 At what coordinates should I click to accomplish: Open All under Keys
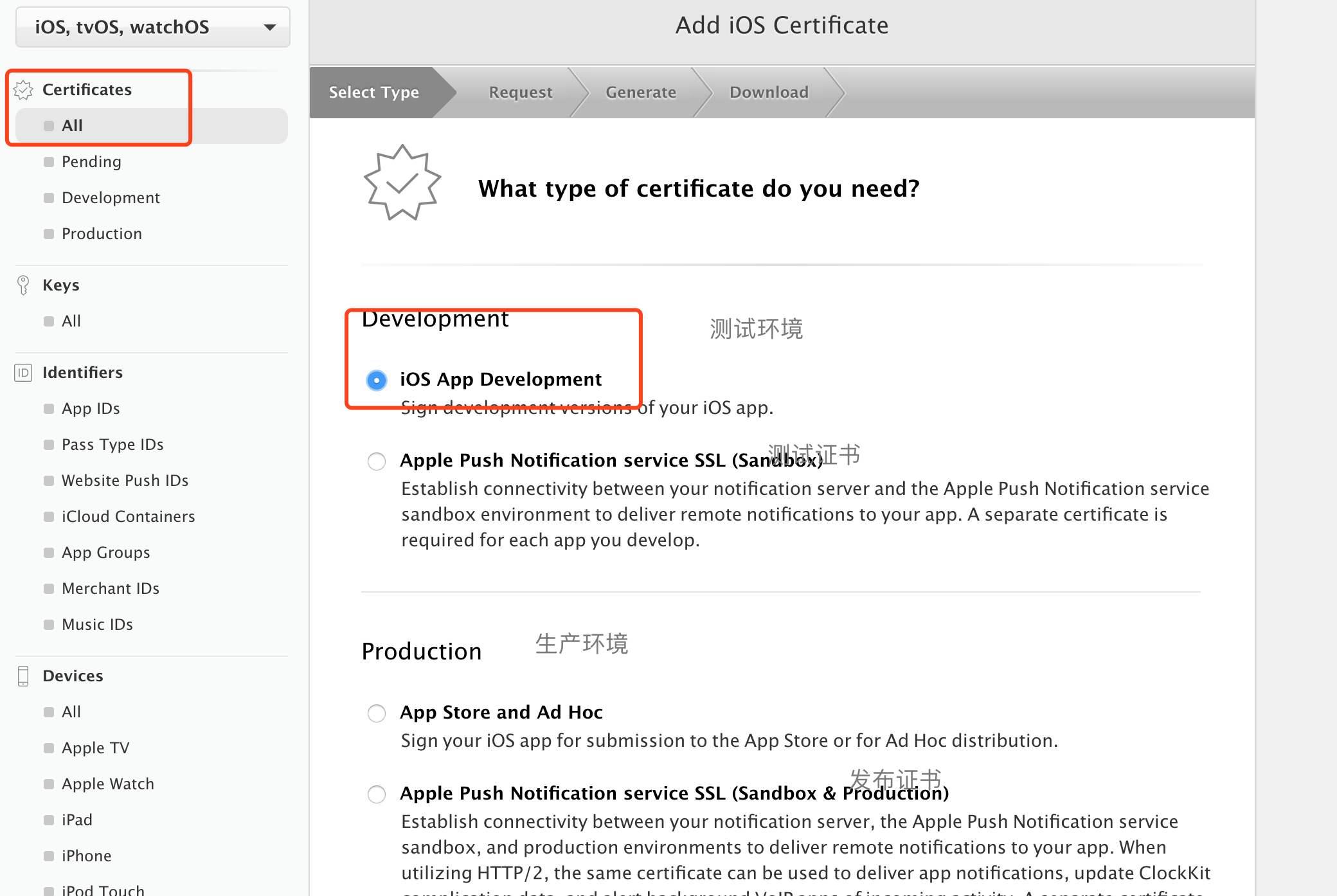[71, 321]
